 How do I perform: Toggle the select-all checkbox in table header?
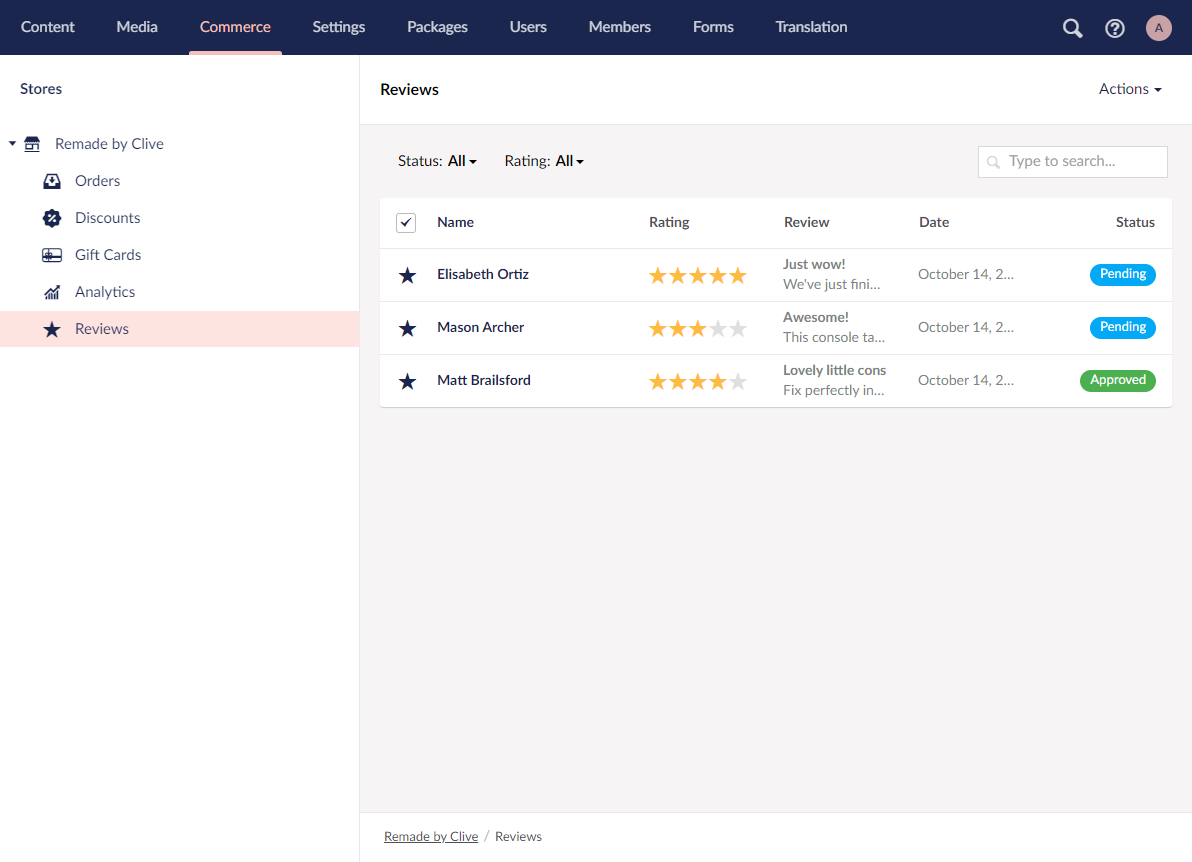click(406, 222)
